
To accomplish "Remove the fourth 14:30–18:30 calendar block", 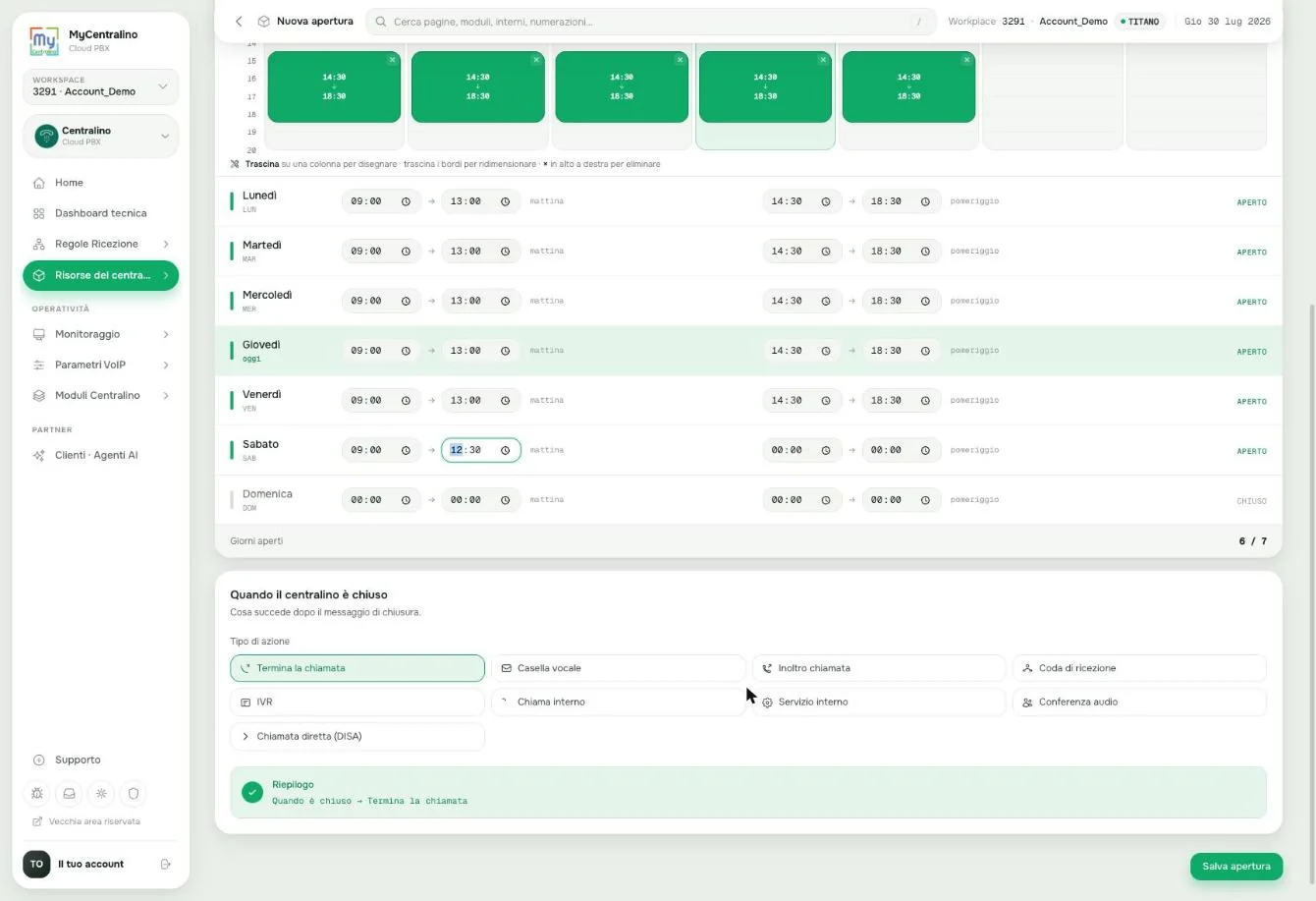I will 823,60.
